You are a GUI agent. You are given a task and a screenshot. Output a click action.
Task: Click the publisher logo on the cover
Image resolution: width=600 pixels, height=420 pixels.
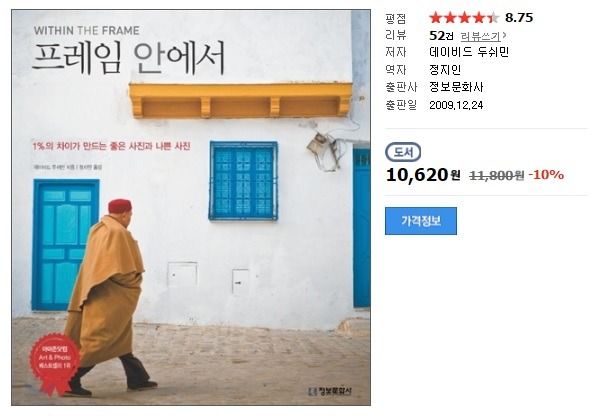click(329, 391)
